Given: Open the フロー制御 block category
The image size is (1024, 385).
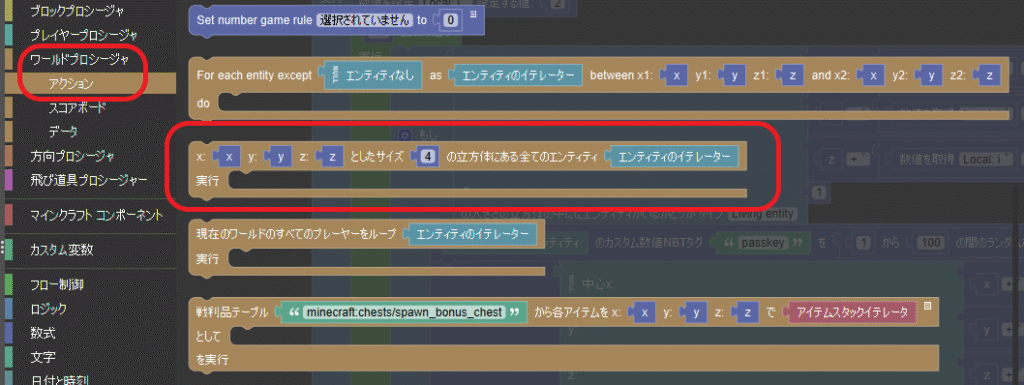Looking at the screenshot, I should point(57,285).
